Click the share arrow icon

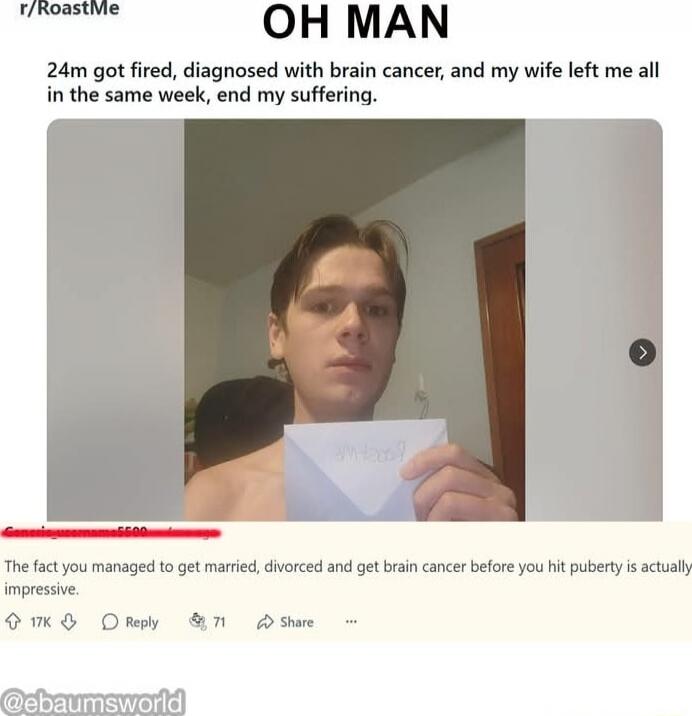point(265,622)
